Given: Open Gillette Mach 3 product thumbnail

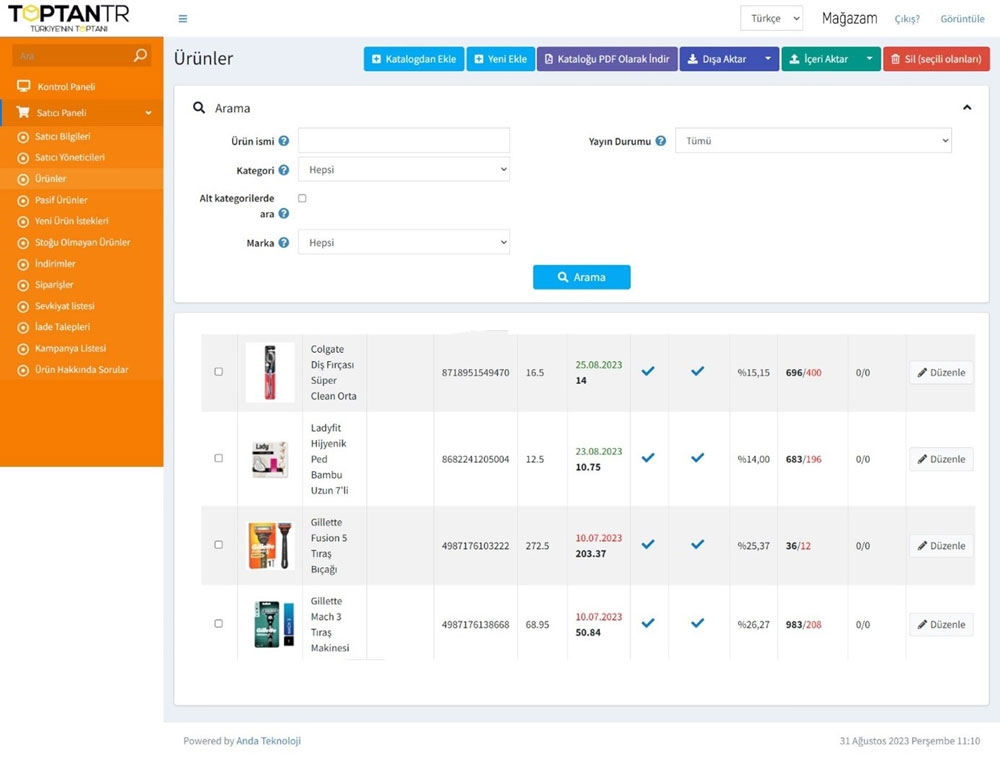Looking at the screenshot, I should coord(274,624).
